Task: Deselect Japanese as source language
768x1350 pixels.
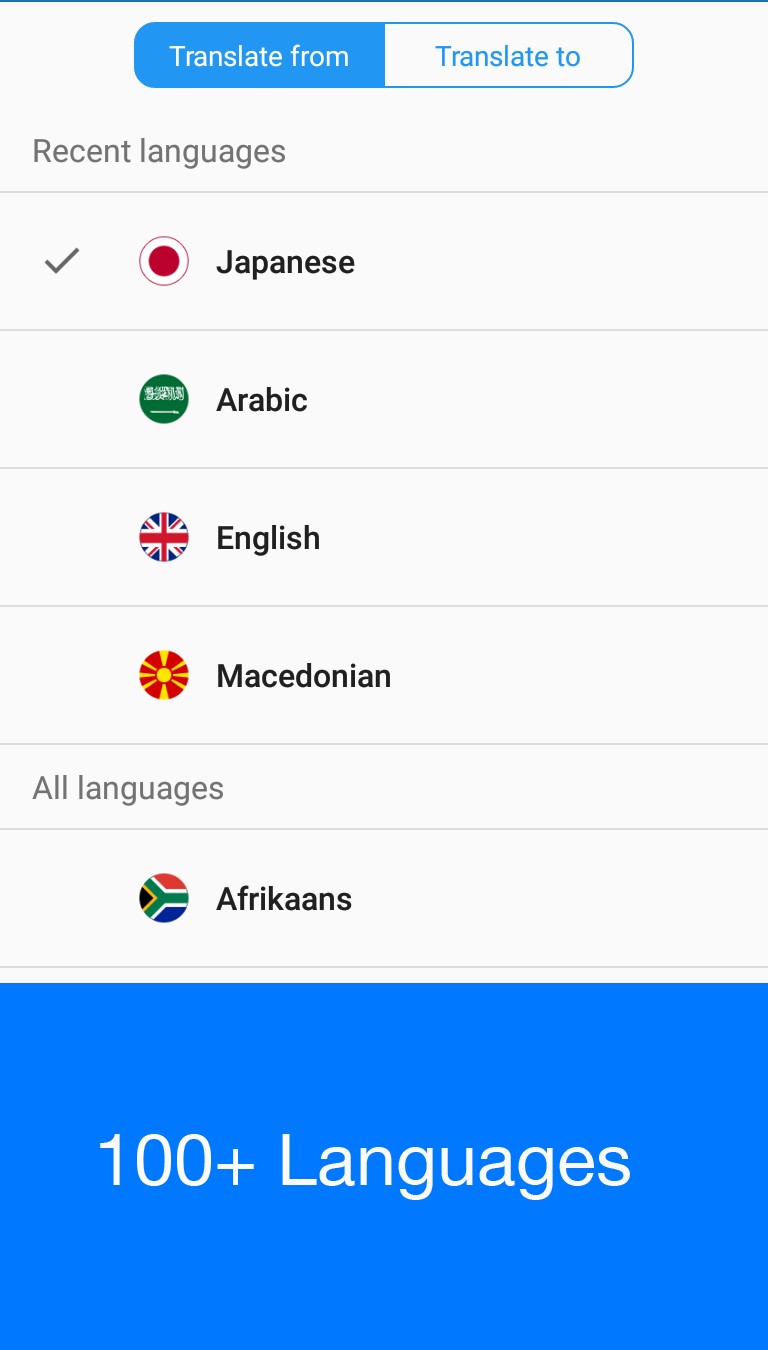Action: tap(285, 261)
